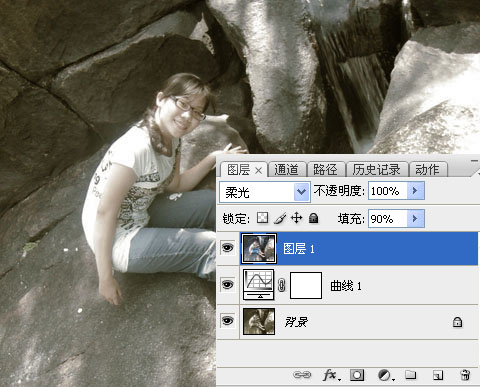Image resolution: width=480 pixels, height=387 pixels.
Task: Close the 图层 tab with its x
Action: click(258, 171)
